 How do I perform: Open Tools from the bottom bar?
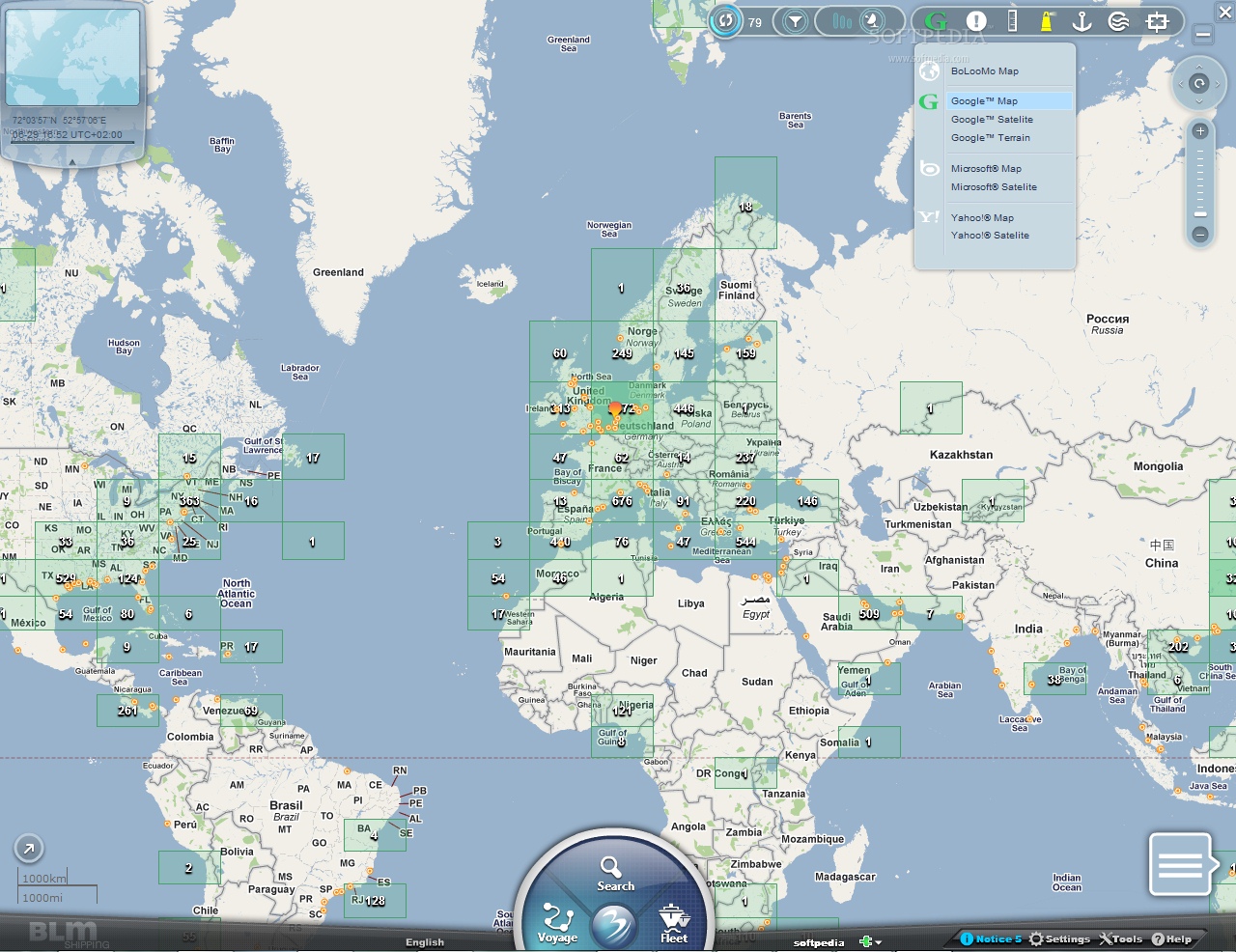click(1120, 938)
